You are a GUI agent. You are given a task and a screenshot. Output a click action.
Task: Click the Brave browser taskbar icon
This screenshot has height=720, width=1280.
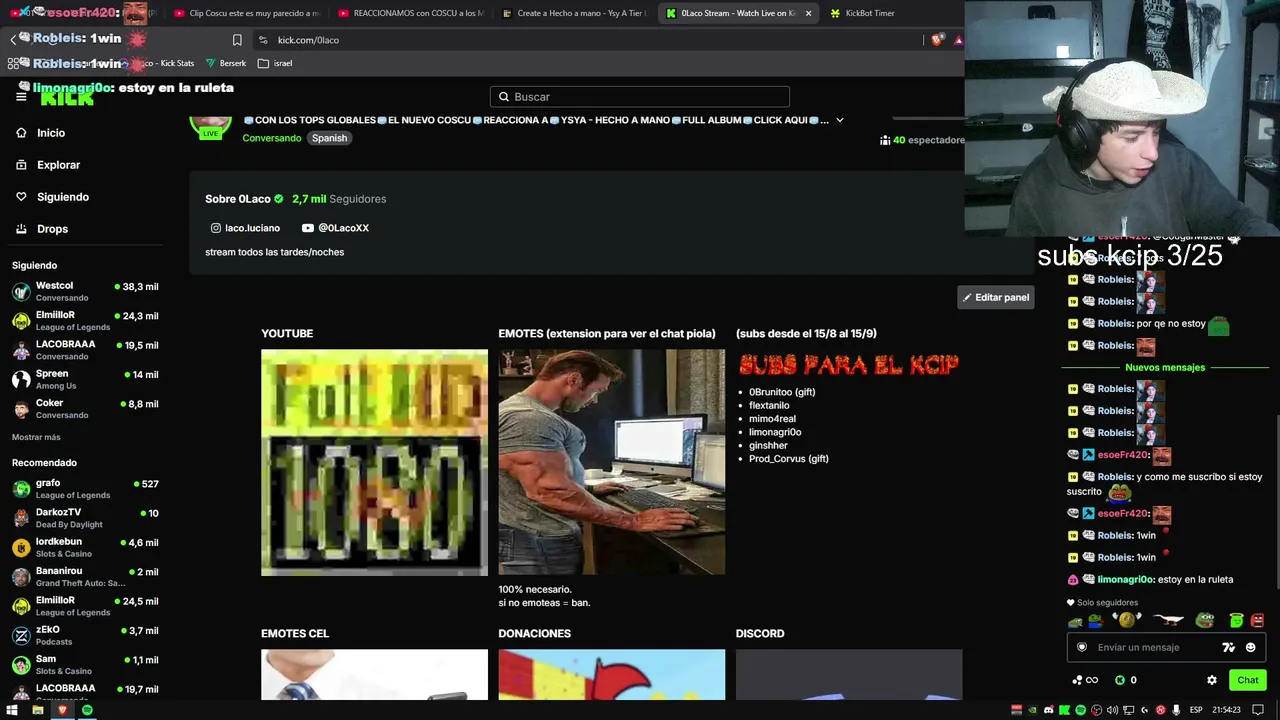pyautogui.click(x=62, y=710)
